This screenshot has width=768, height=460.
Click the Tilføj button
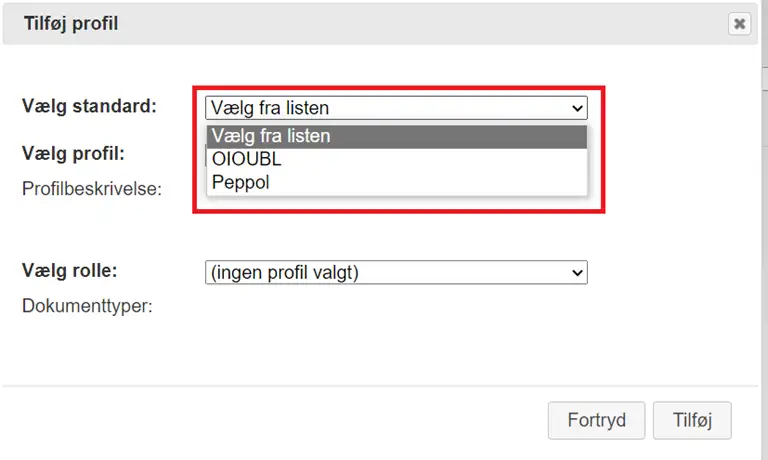pyautogui.click(x=692, y=420)
